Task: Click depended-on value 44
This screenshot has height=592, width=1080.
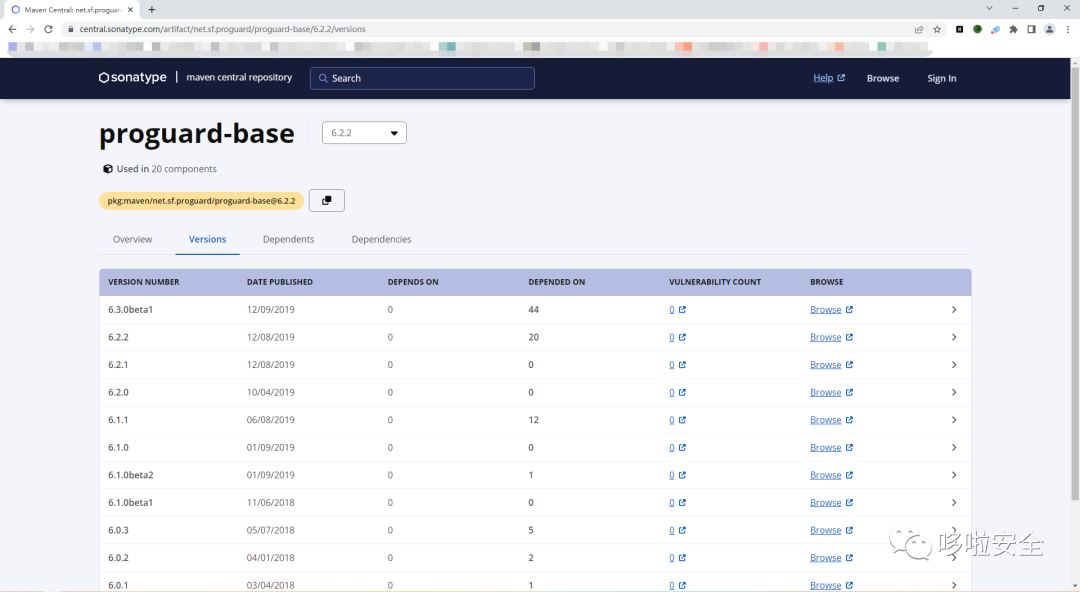Action: coord(534,309)
